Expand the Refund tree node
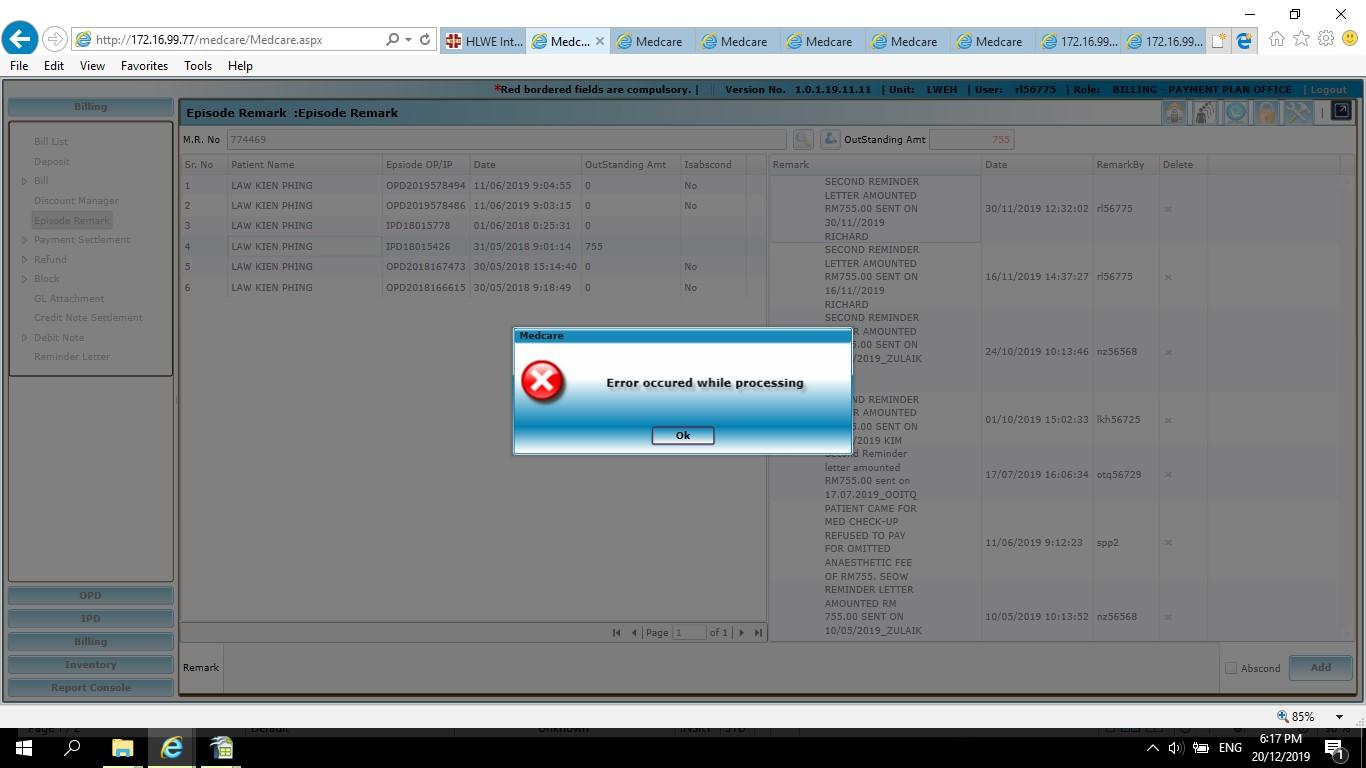This screenshot has width=1366, height=768. tap(25, 260)
